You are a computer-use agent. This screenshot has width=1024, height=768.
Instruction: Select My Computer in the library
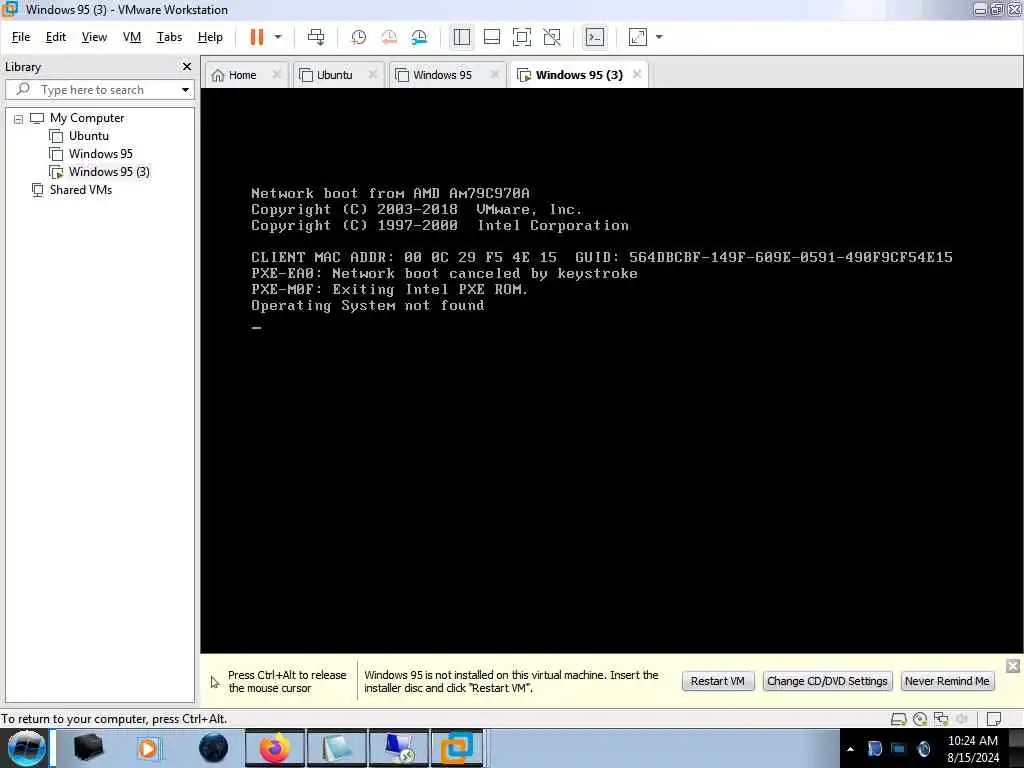coord(87,118)
